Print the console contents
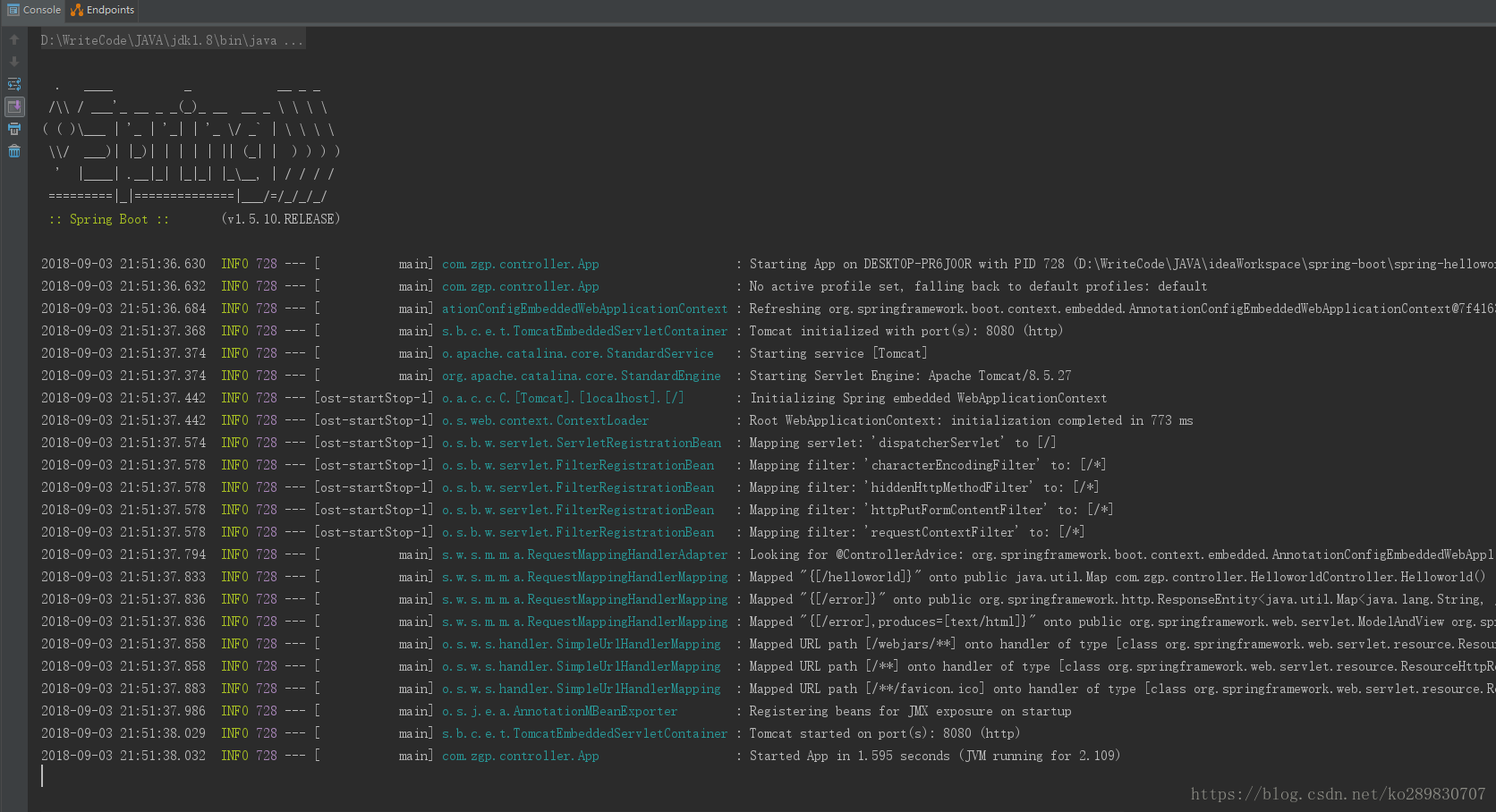Screen dimensions: 1496x812 pyautogui.click(x=14, y=128)
